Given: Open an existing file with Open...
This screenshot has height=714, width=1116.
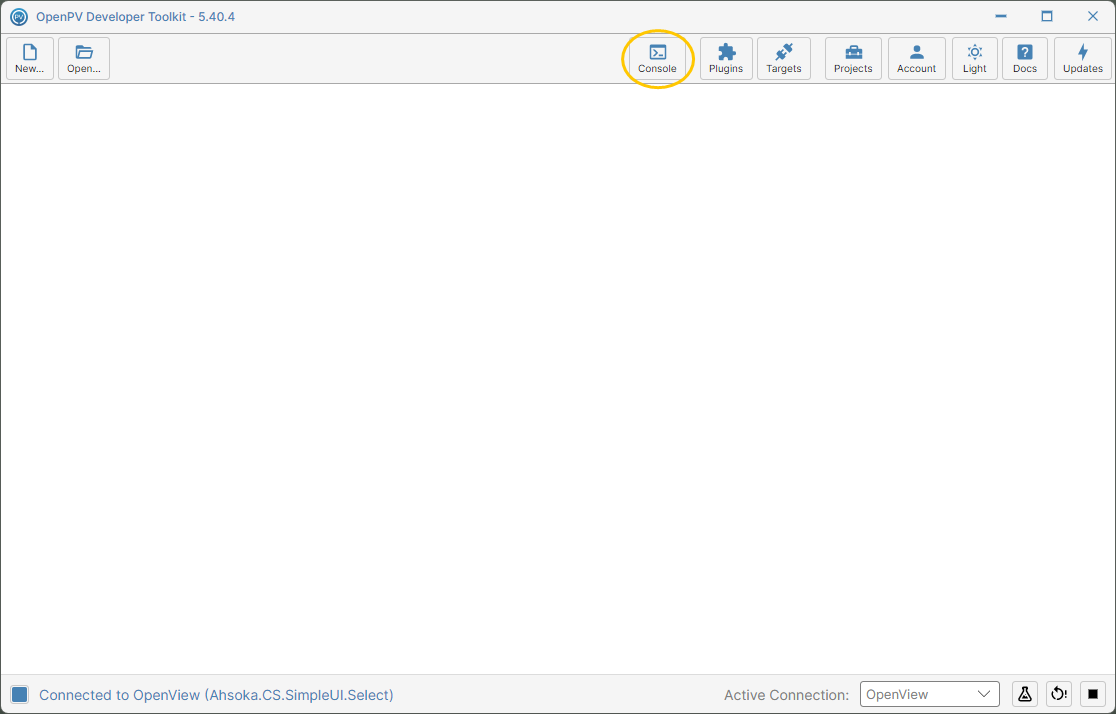Looking at the screenshot, I should coord(84,58).
